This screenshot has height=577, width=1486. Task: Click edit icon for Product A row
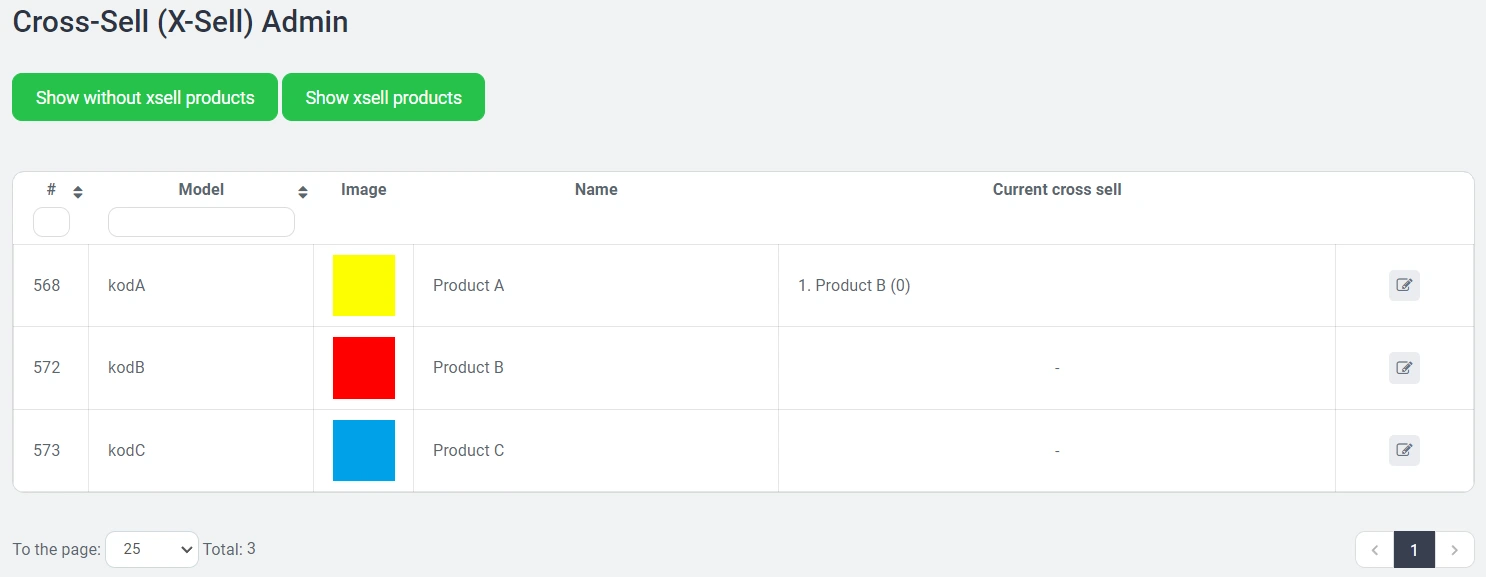click(x=1404, y=285)
